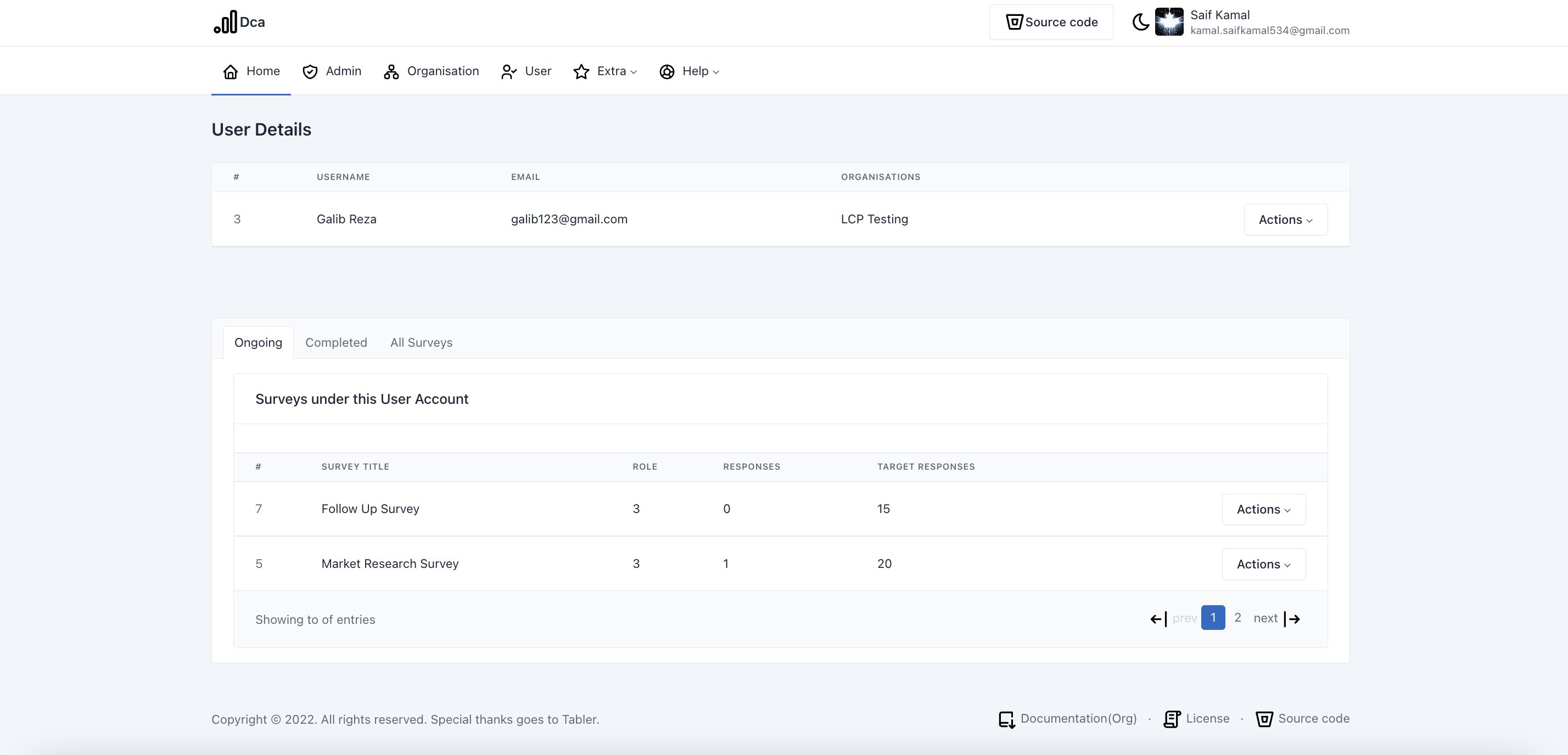
Task: Toggle dark mode with the moon icon
Action: pyautogui.click(x=1140, y=22)
